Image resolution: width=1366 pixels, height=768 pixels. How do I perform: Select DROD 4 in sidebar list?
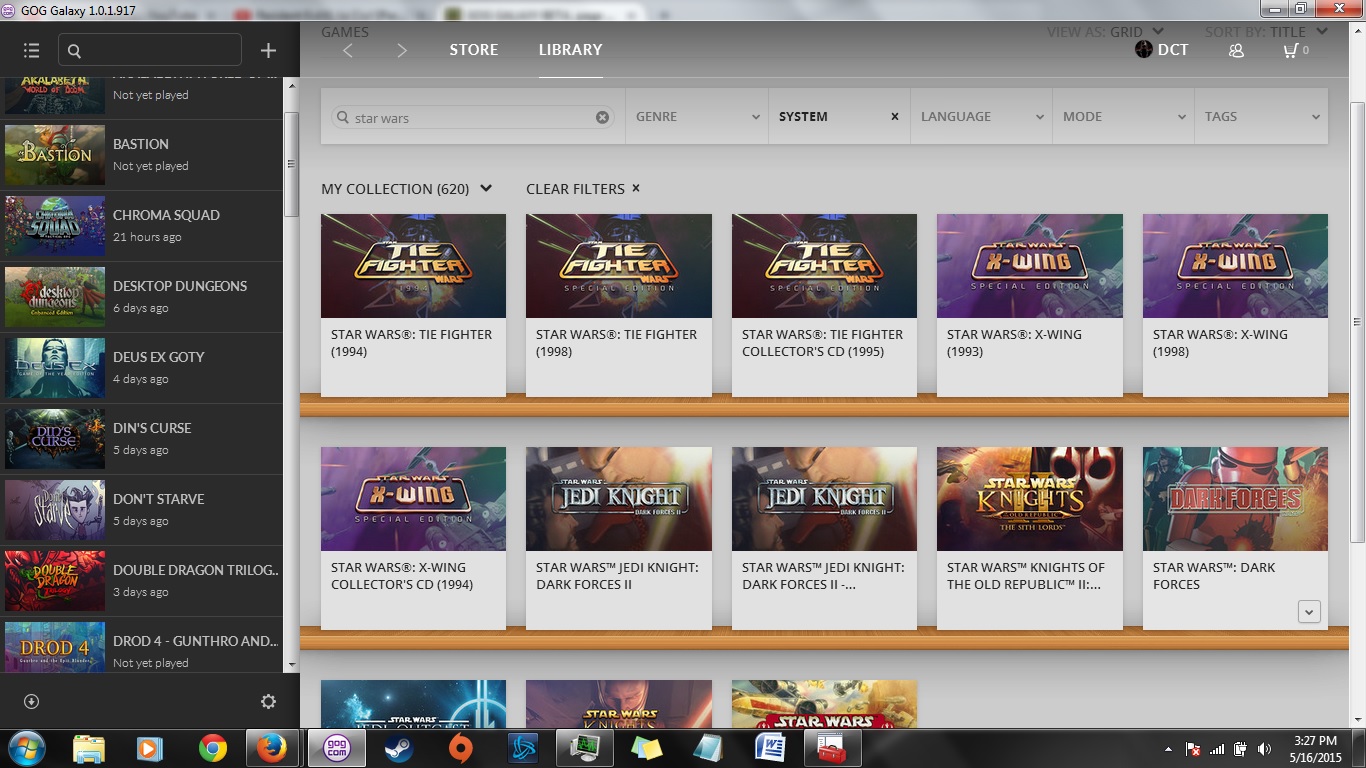pos(142,646)
